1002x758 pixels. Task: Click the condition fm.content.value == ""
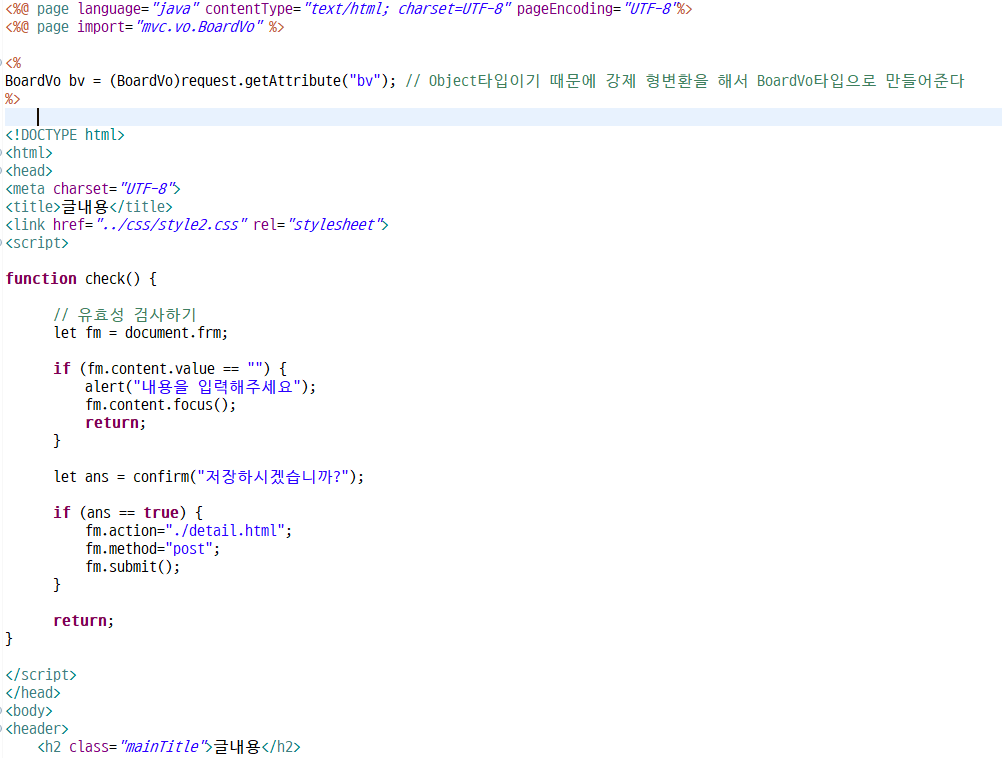[174, 369]
